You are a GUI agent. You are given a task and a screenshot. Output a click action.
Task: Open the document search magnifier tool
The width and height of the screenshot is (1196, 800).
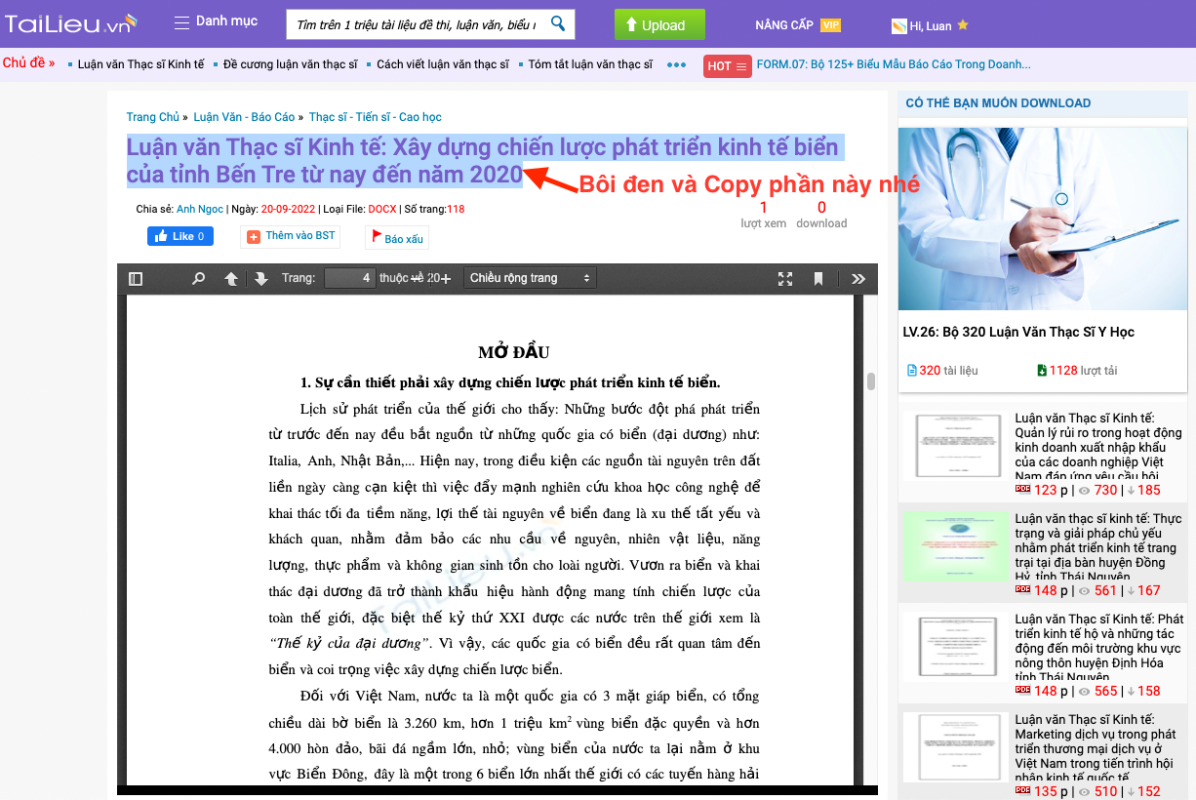tap(198, 279)
